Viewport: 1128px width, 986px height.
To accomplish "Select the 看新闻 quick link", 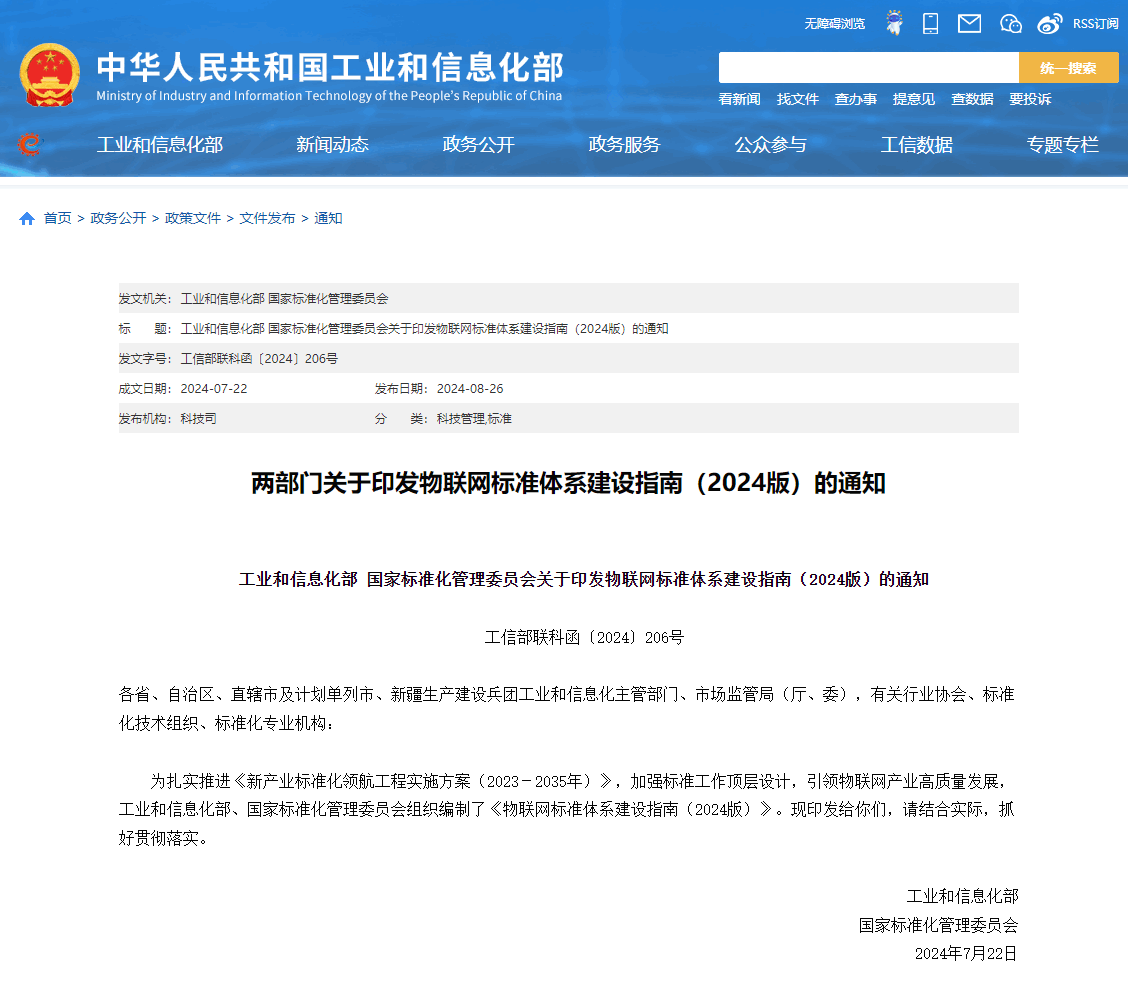I will click(740, 99).
